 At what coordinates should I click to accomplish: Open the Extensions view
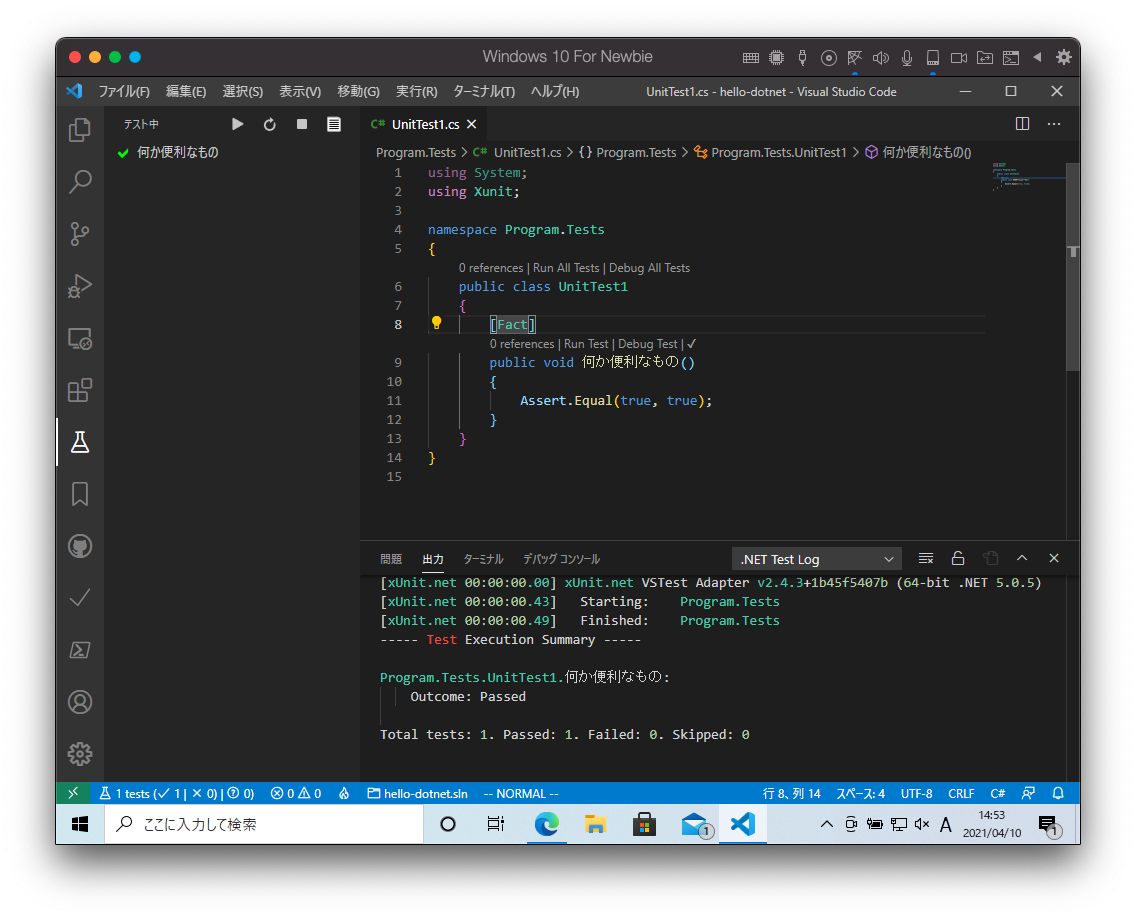(x=80, y=390)
